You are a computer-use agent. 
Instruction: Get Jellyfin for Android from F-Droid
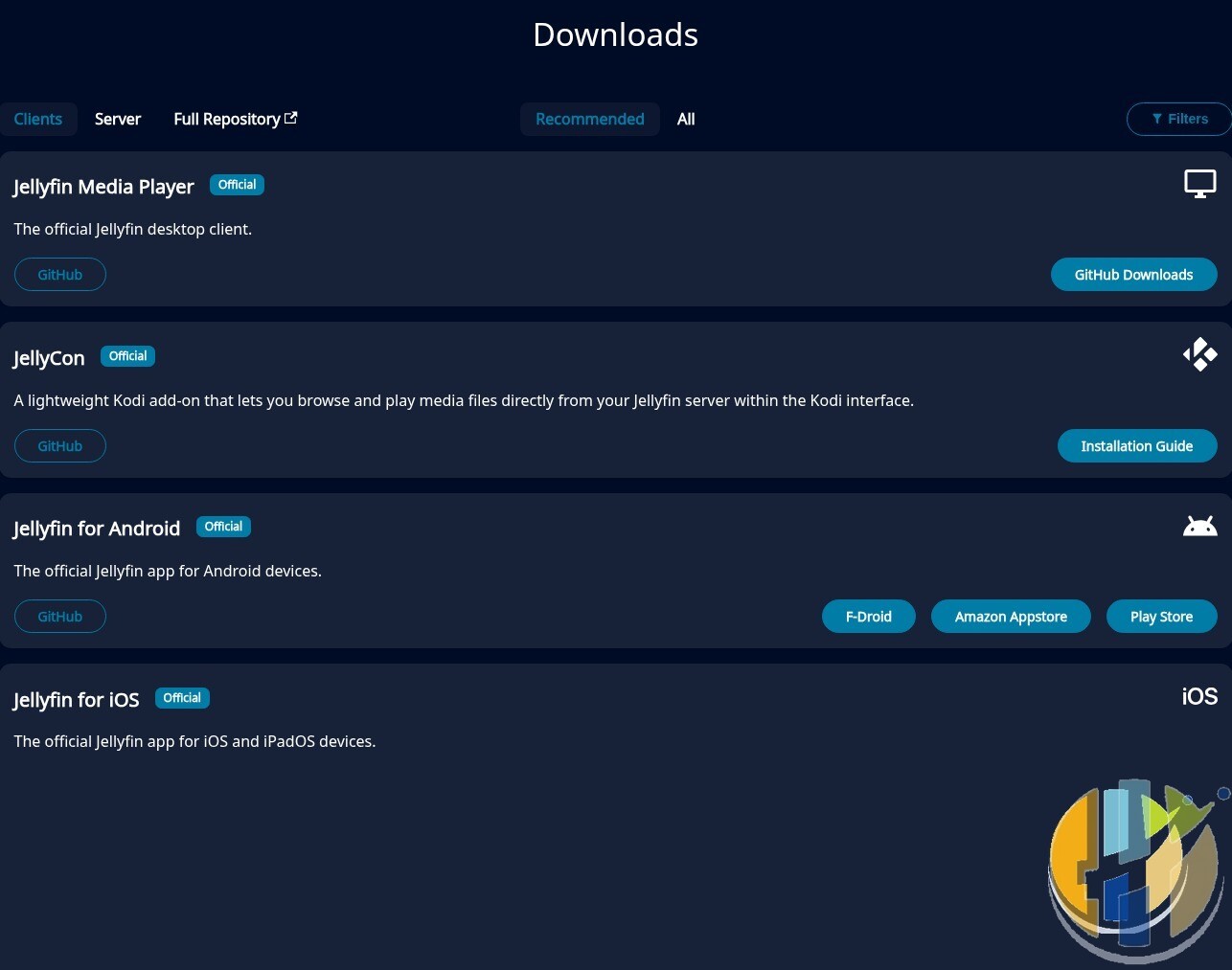point(869,617)
